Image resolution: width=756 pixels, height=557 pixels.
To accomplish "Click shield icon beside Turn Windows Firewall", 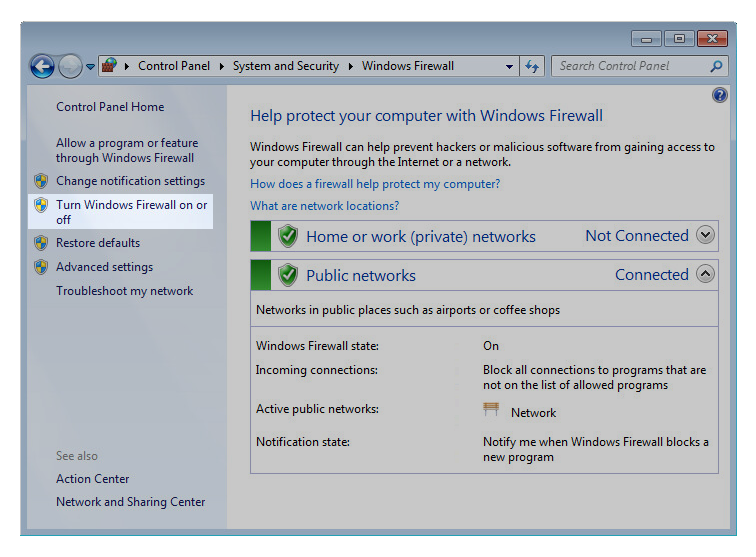I will (x=41, y=205).
